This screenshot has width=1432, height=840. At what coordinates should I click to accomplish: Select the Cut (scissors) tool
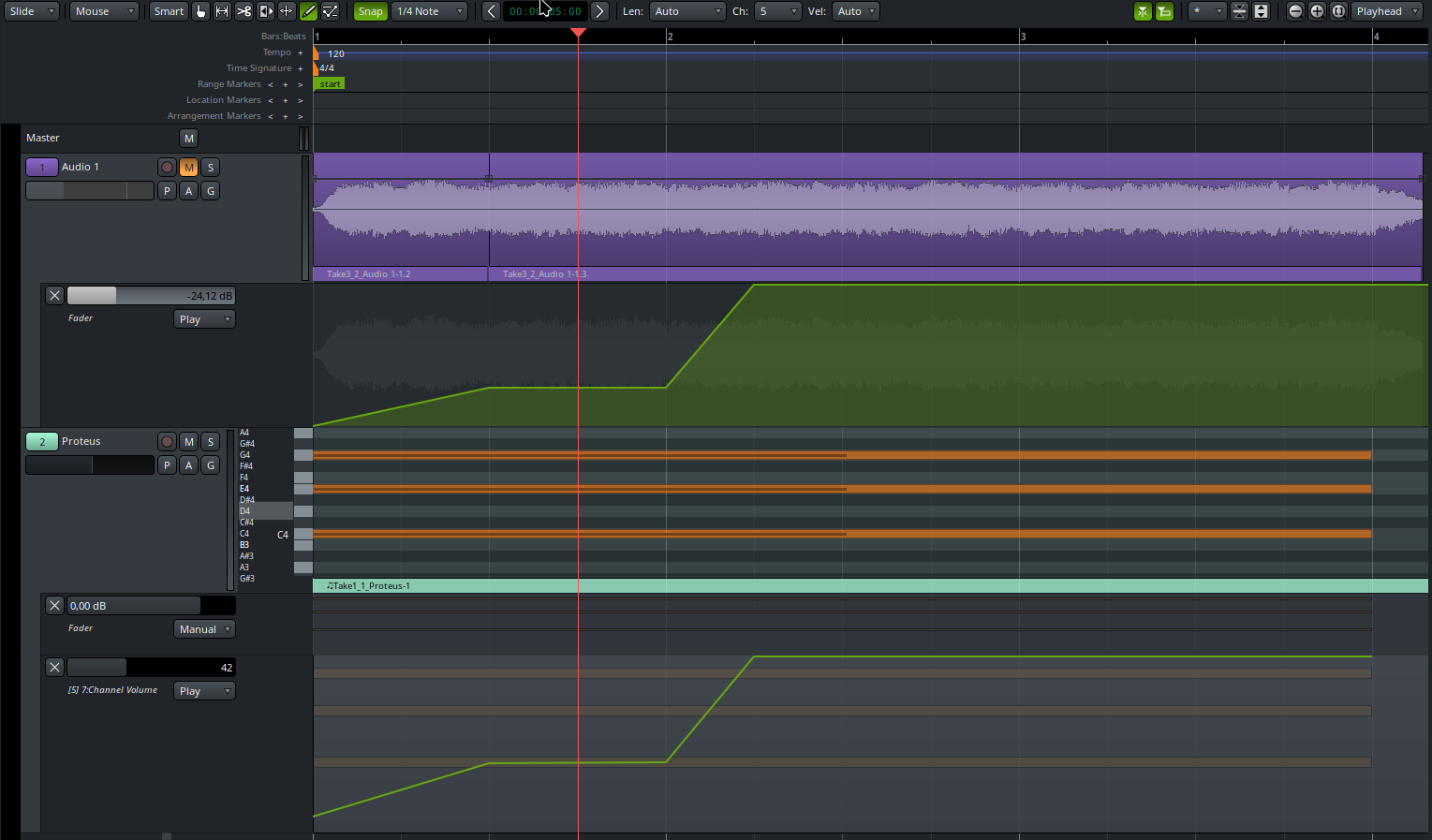point(244,11)
